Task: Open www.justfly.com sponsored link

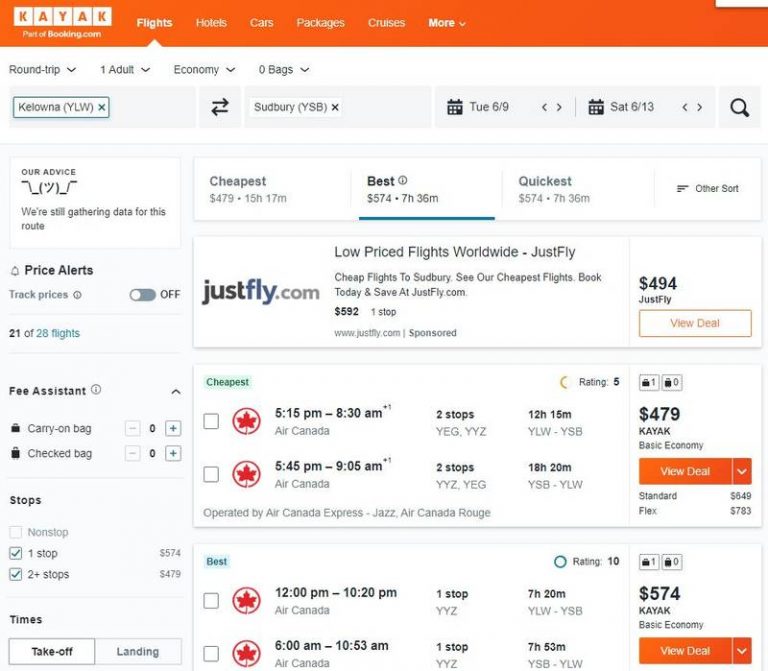Action: 367,333
